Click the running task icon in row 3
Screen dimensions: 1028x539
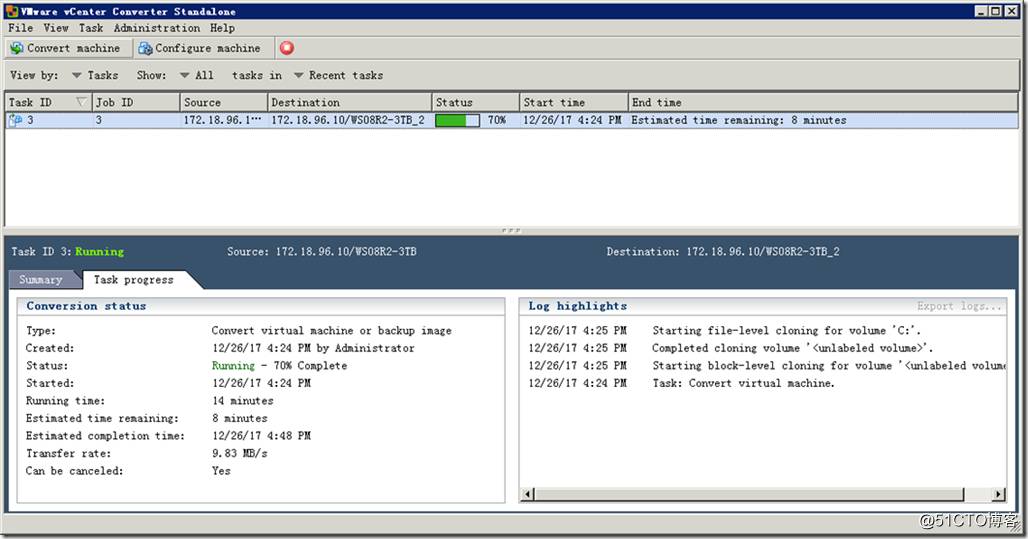(15, 120)
